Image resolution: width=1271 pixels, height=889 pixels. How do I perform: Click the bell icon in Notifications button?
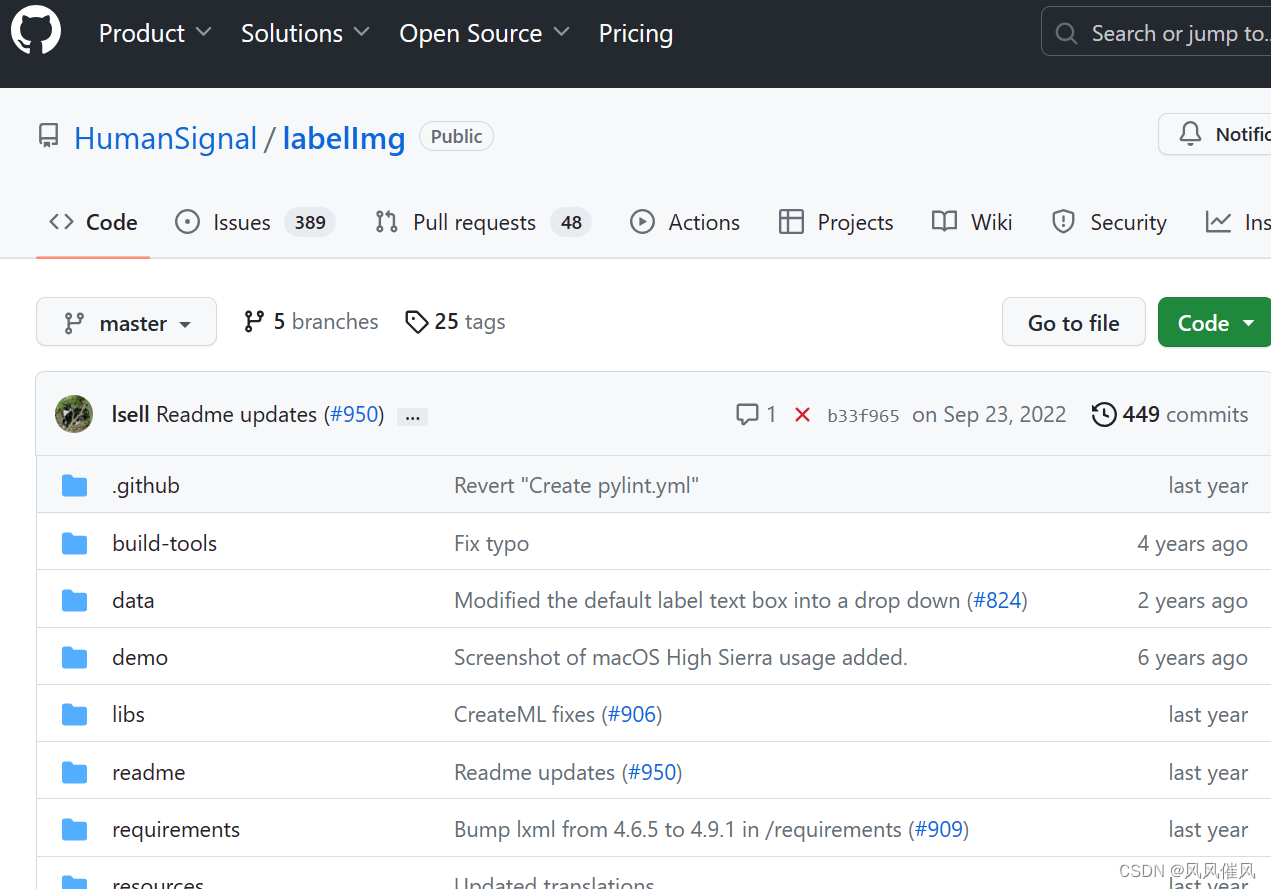click(1190, 134)
